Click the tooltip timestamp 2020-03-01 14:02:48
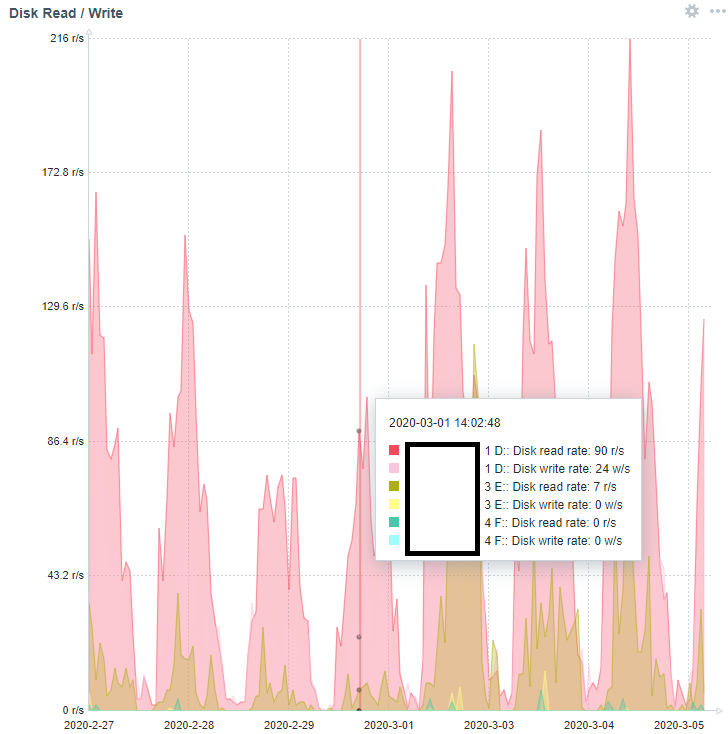Image resolution: width=728 pixels, height=734 pixels. (x=445, y=423)
